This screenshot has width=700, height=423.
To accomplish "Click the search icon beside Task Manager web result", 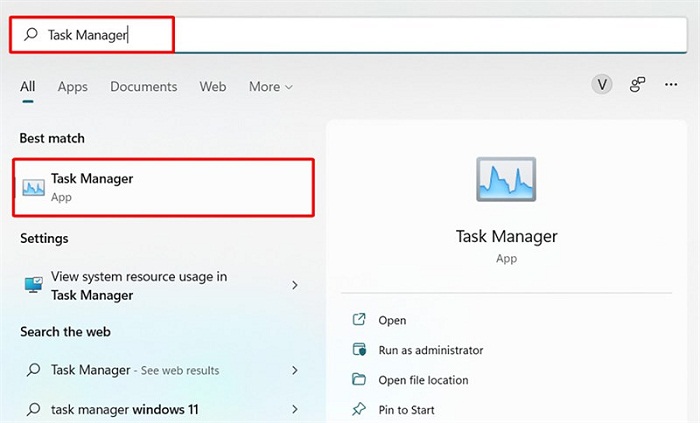I will tap(33, 369).
